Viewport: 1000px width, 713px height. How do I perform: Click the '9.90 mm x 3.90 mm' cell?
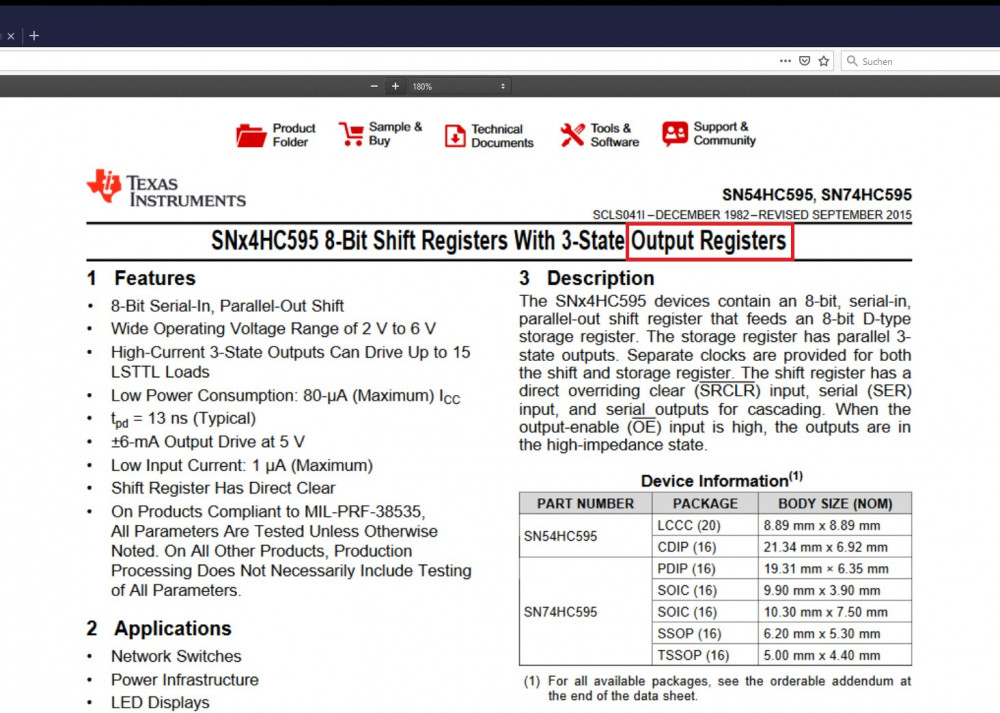[x=835, y=591]
